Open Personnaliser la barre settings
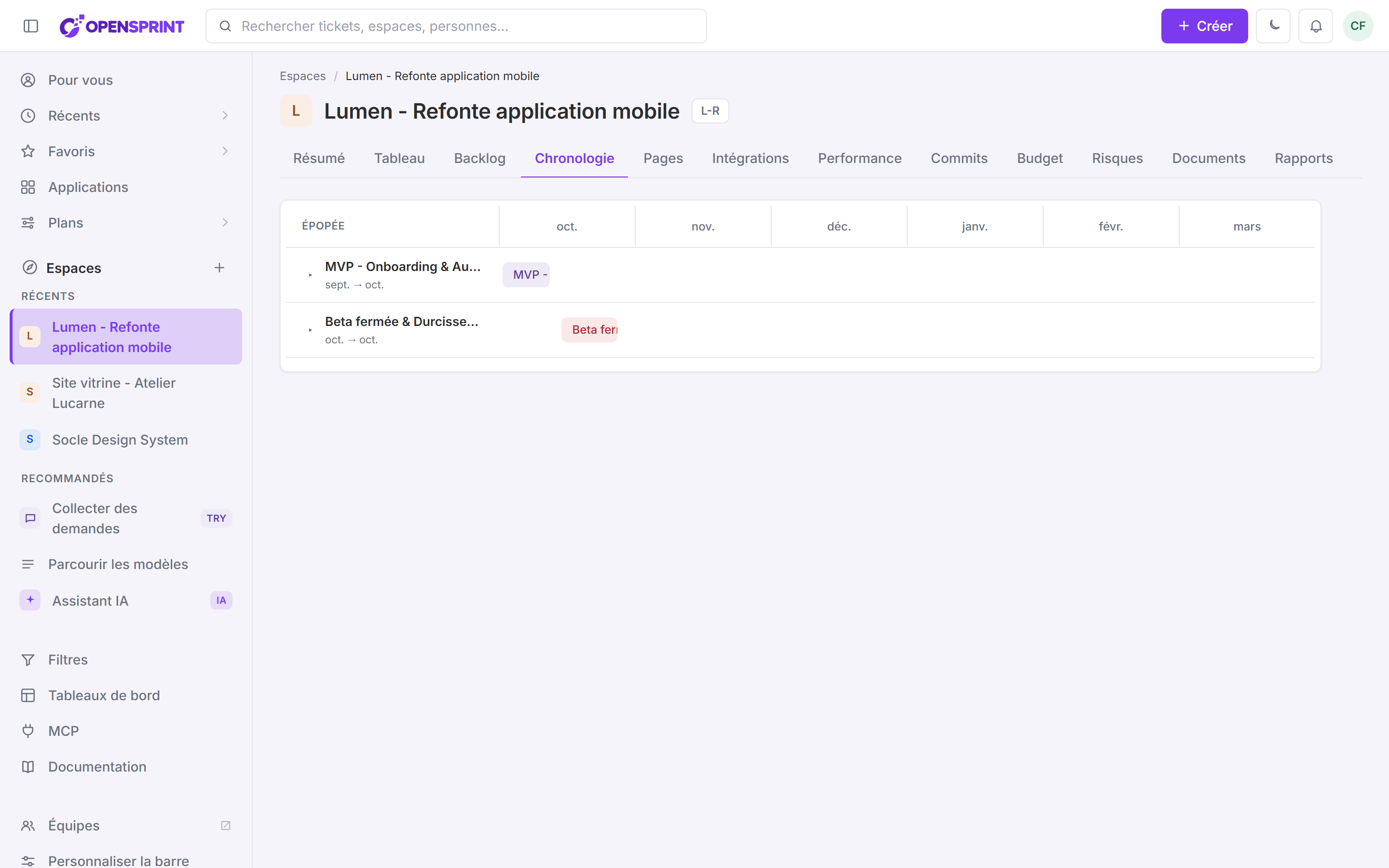 pyautogui.click(x=126, y=860)
